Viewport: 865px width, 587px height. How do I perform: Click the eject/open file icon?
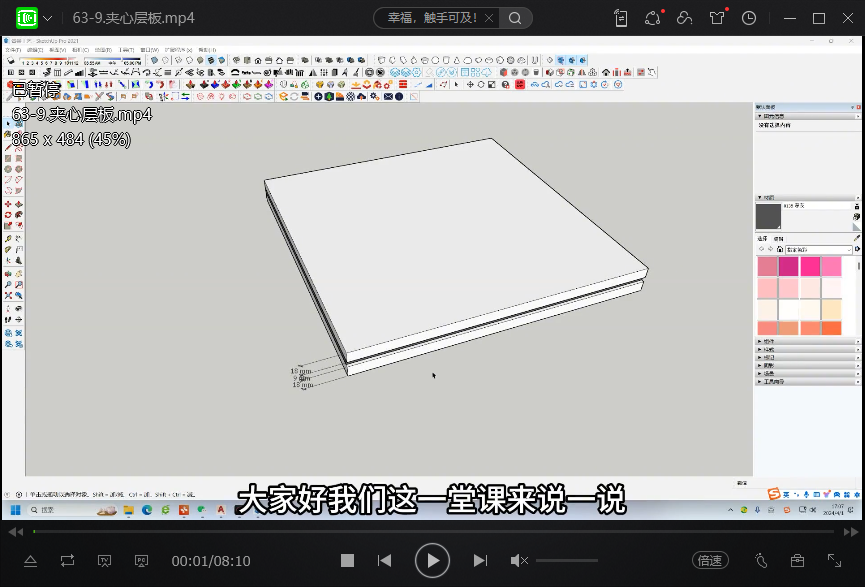coord(30,561)
